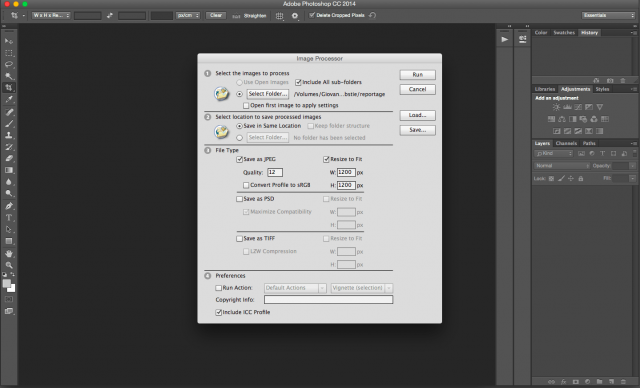This screenshot has height=388, width=640.
Task: Switch to the Color tab
Action: click(541, 33)
